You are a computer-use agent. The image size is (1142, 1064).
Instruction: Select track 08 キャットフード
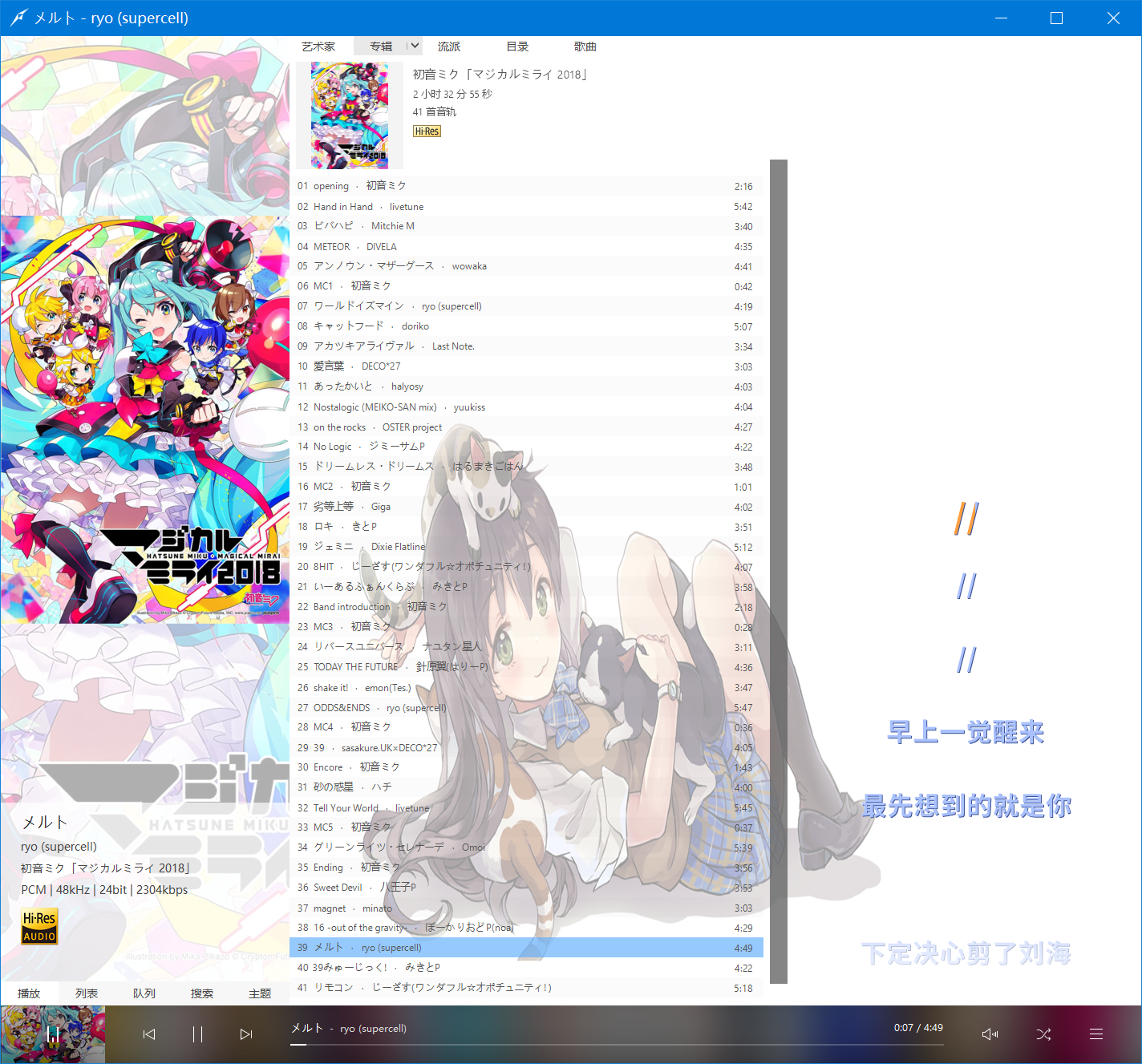526,326
